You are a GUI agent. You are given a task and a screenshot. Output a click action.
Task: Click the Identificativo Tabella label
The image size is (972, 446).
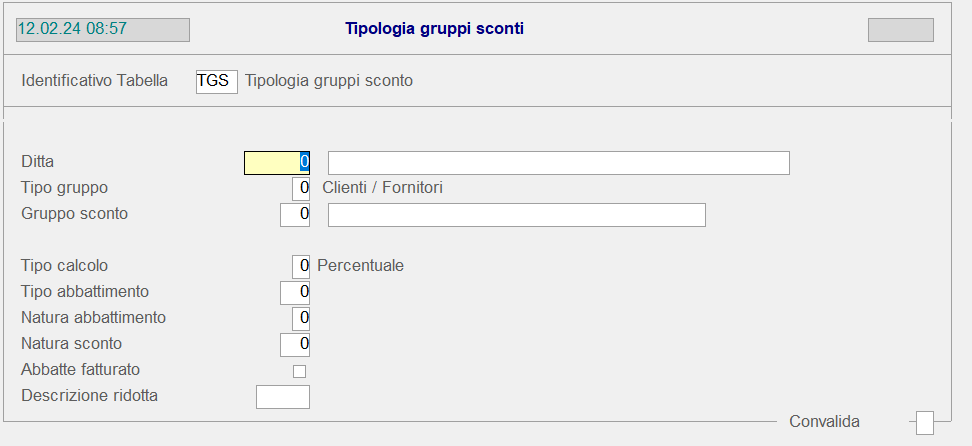point(95,81)
